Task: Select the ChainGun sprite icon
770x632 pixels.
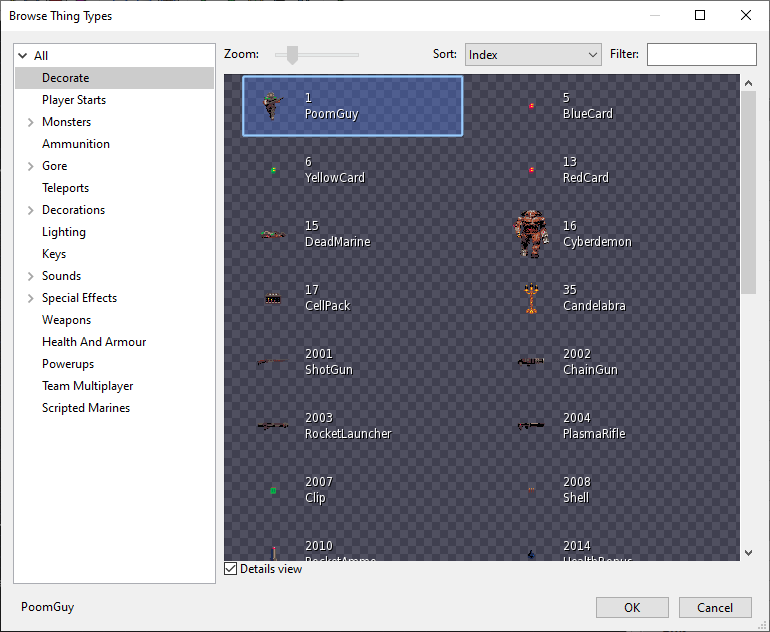Action: pyautogui.click(x=531, y=362)
